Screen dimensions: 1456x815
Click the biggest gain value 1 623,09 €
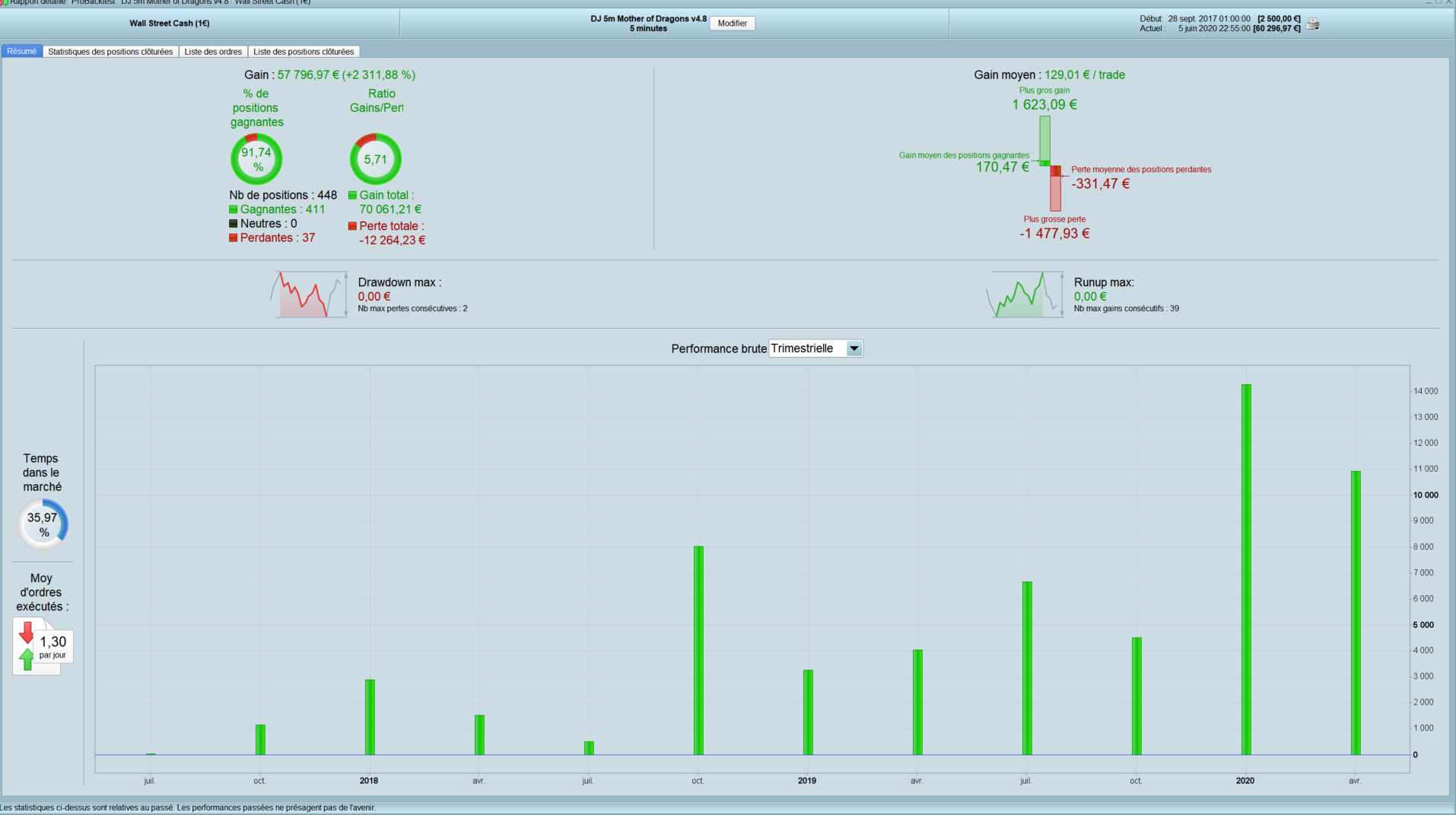1044,105
